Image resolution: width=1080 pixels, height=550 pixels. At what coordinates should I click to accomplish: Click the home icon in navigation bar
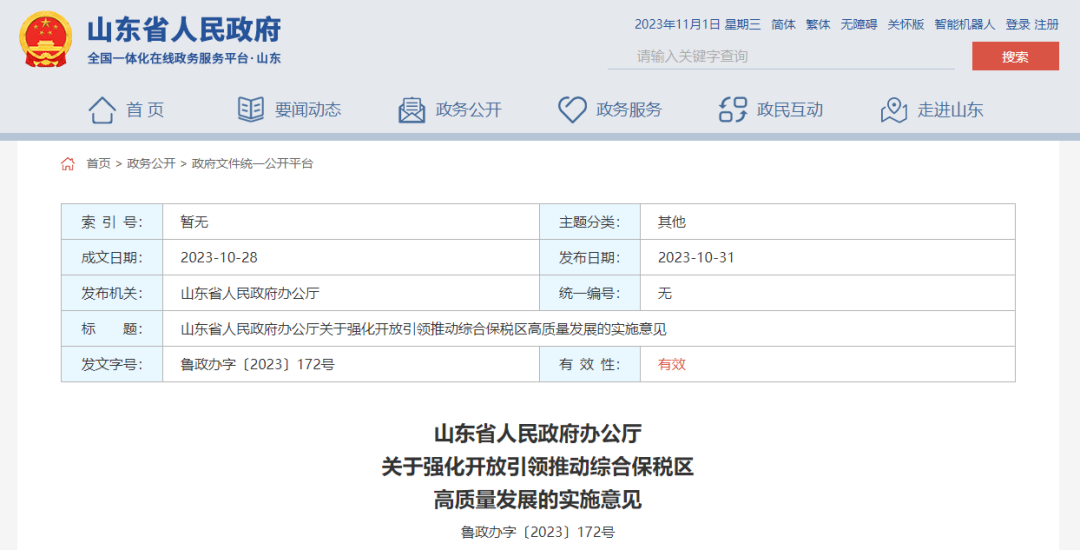[x=102, y=110]
